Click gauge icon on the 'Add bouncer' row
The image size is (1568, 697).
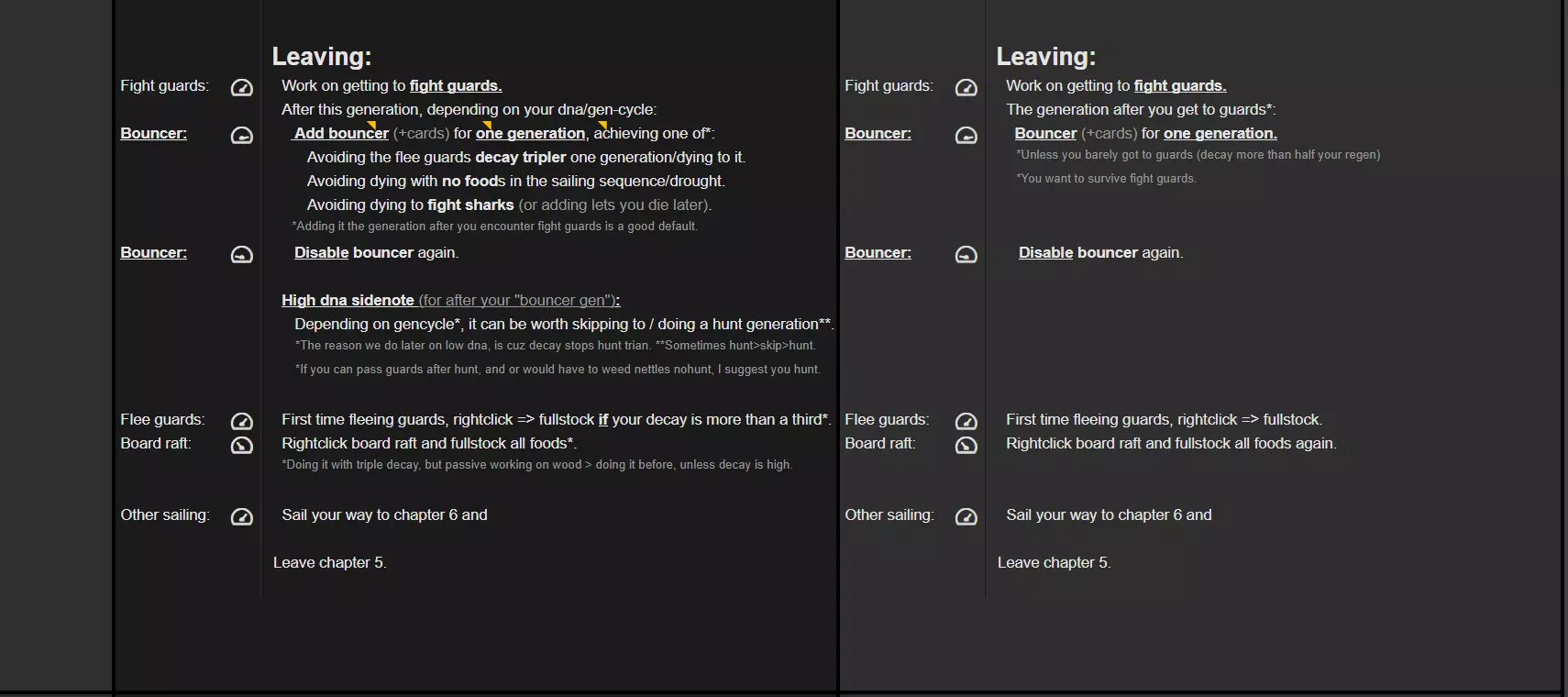click(x=241, y=135)
